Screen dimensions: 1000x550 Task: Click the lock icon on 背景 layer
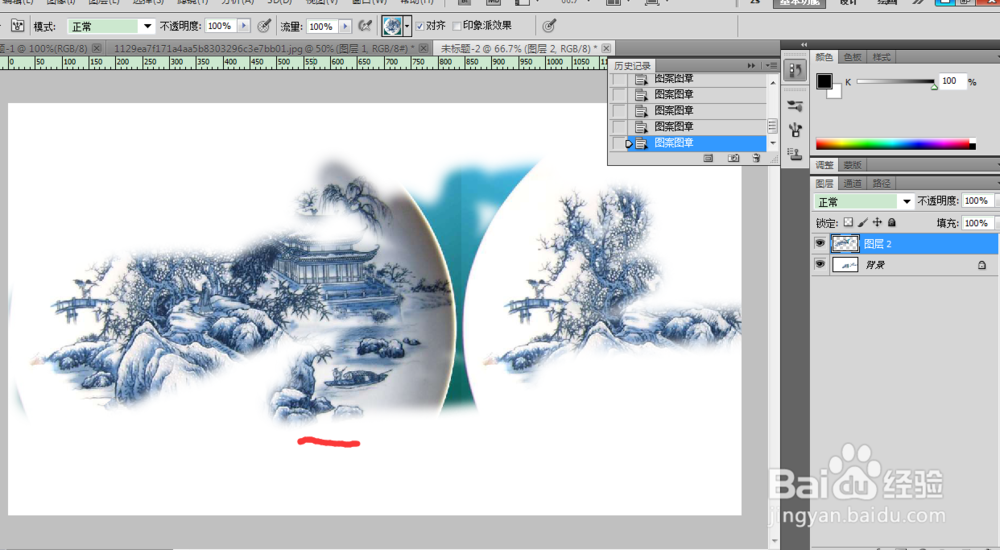coord(982,265)
